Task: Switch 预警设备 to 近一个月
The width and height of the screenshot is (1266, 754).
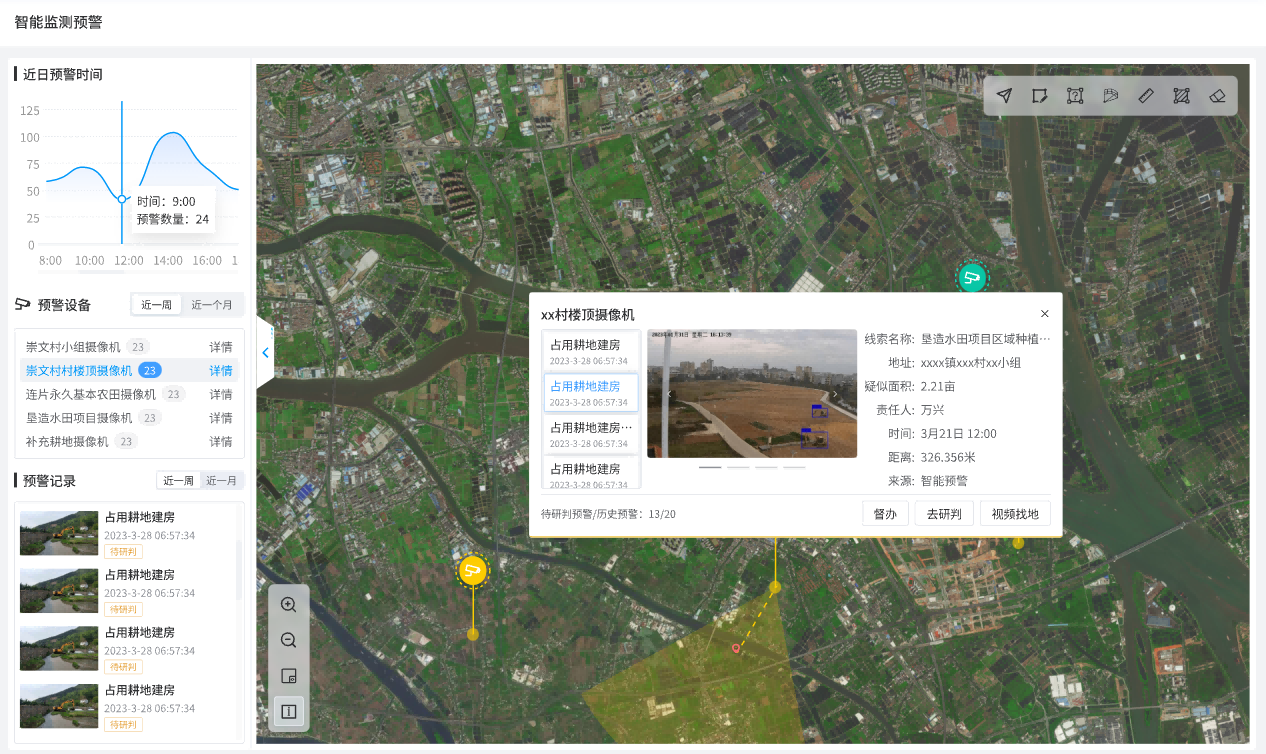Action: point(212,305)
